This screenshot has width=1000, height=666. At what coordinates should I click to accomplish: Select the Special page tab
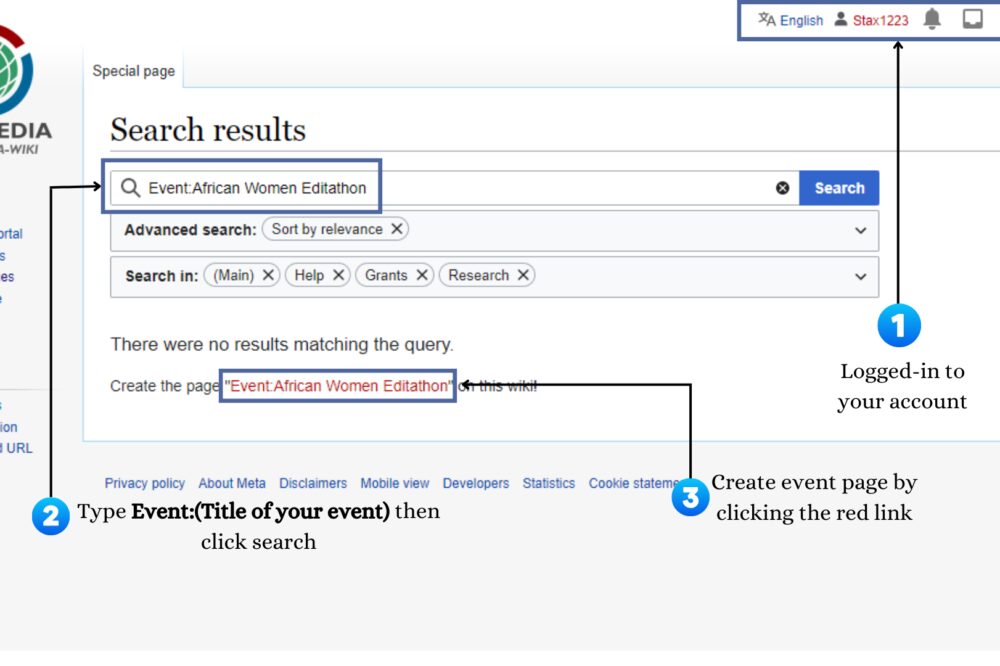134,71
